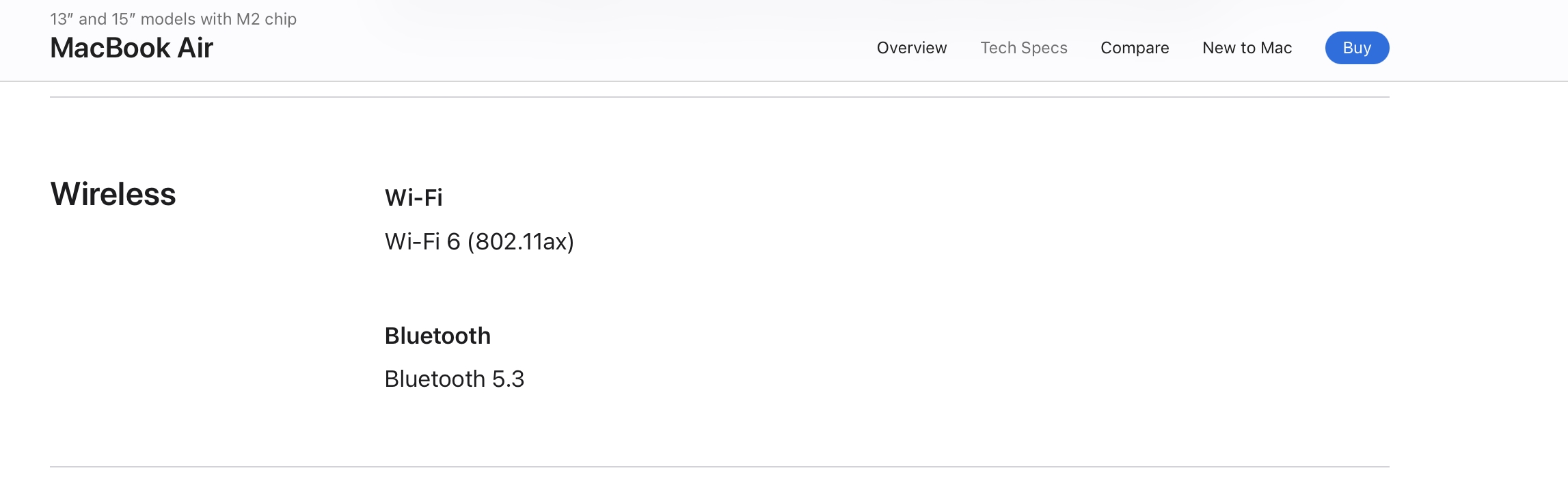Open the New to Mac link
Screen dimensions: 1568x503
[1247, 48]
